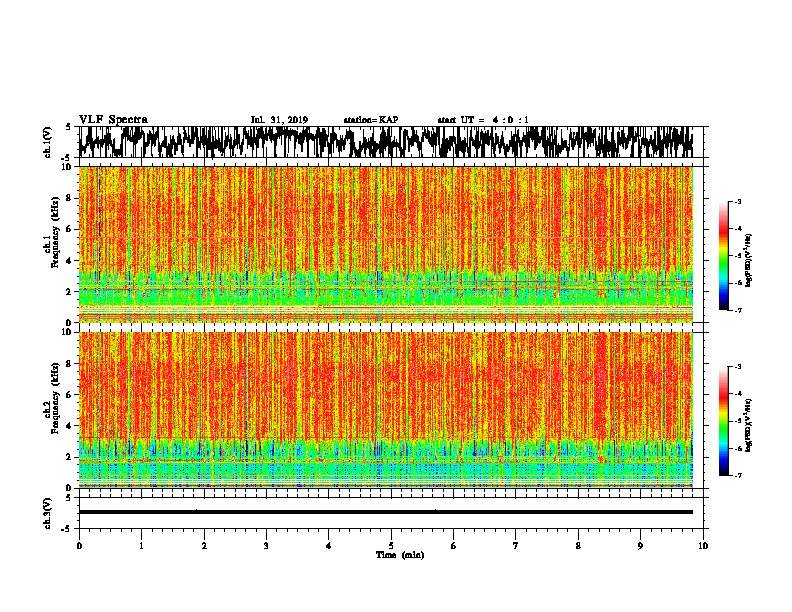The height and width of the screenshot is (612, 792).
Task: Click the ch.1 colorbar 'log(PSD)' label
Action: point(749,261)
